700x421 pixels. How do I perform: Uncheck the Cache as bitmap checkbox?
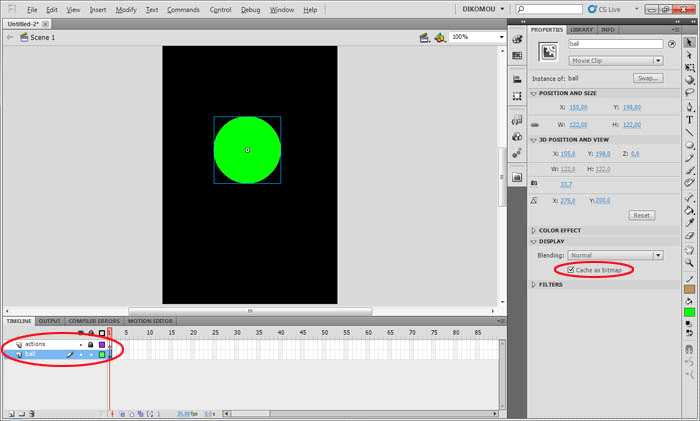coord(571,270)
